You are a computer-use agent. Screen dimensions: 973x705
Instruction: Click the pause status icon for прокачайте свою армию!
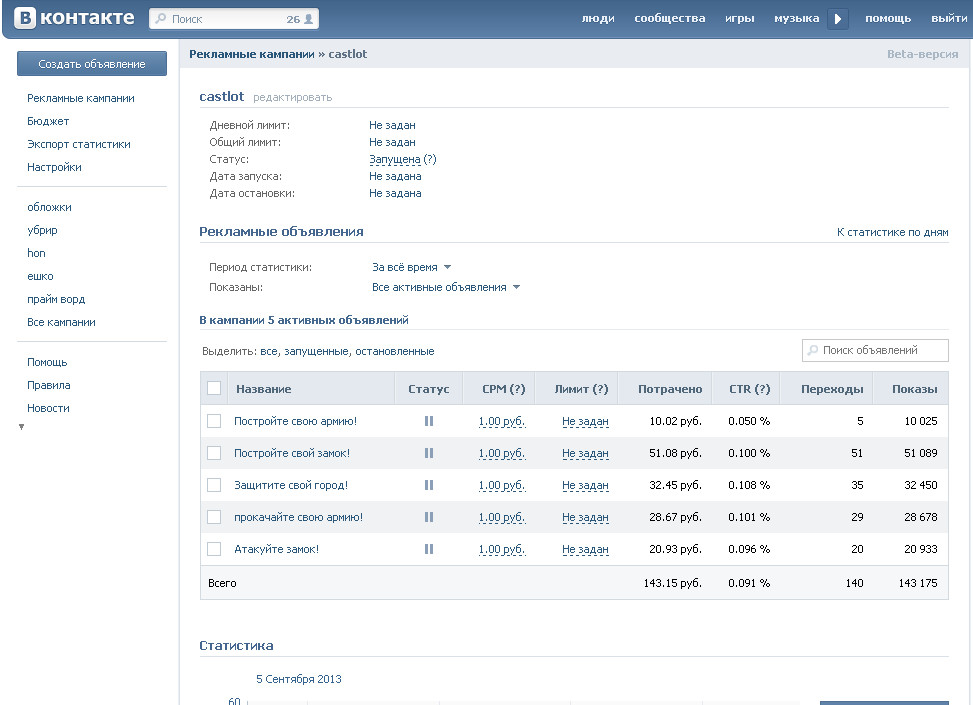[x=429, y=517]
